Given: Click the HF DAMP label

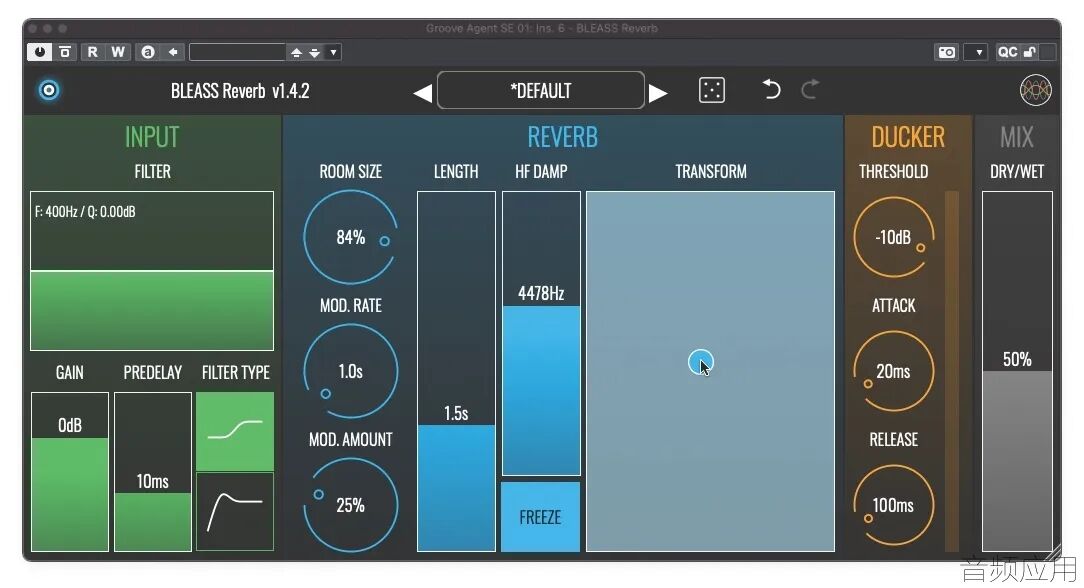Looking at the screenshot, I should [x=541, y=171].
